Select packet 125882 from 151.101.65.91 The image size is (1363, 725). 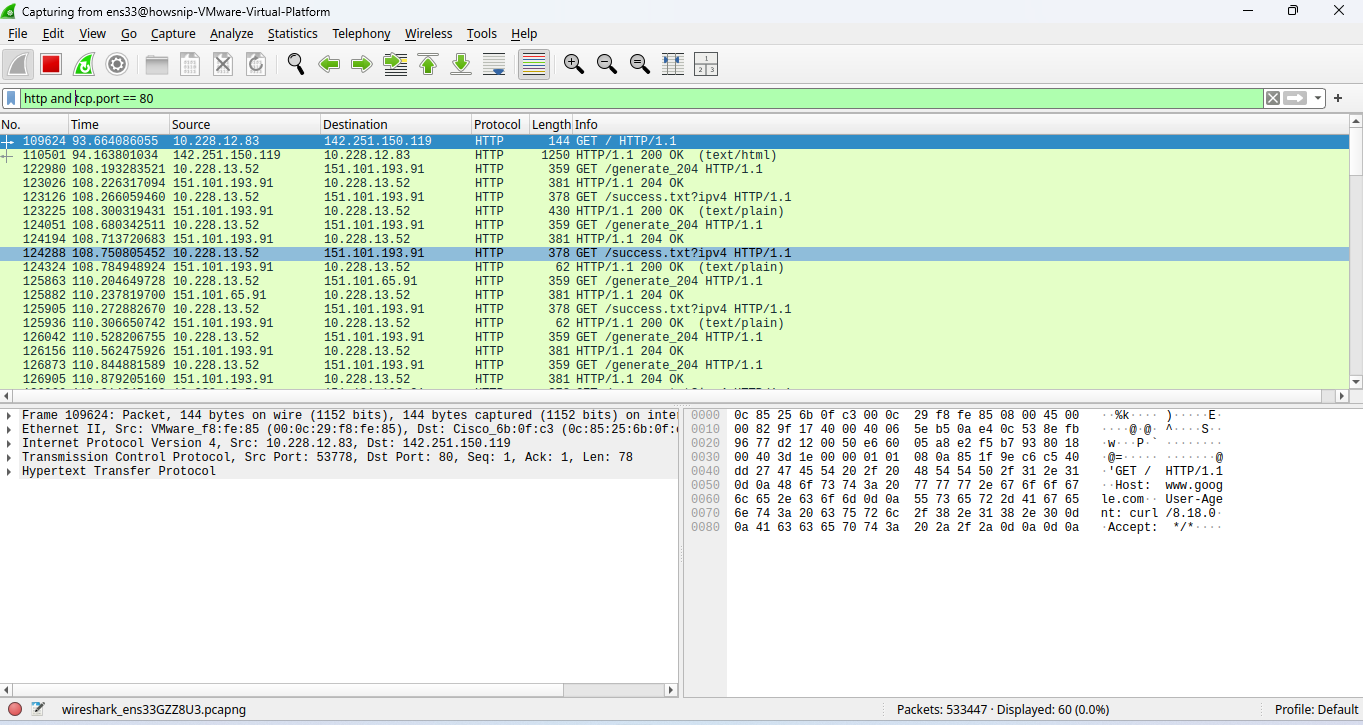coord(675,295)
